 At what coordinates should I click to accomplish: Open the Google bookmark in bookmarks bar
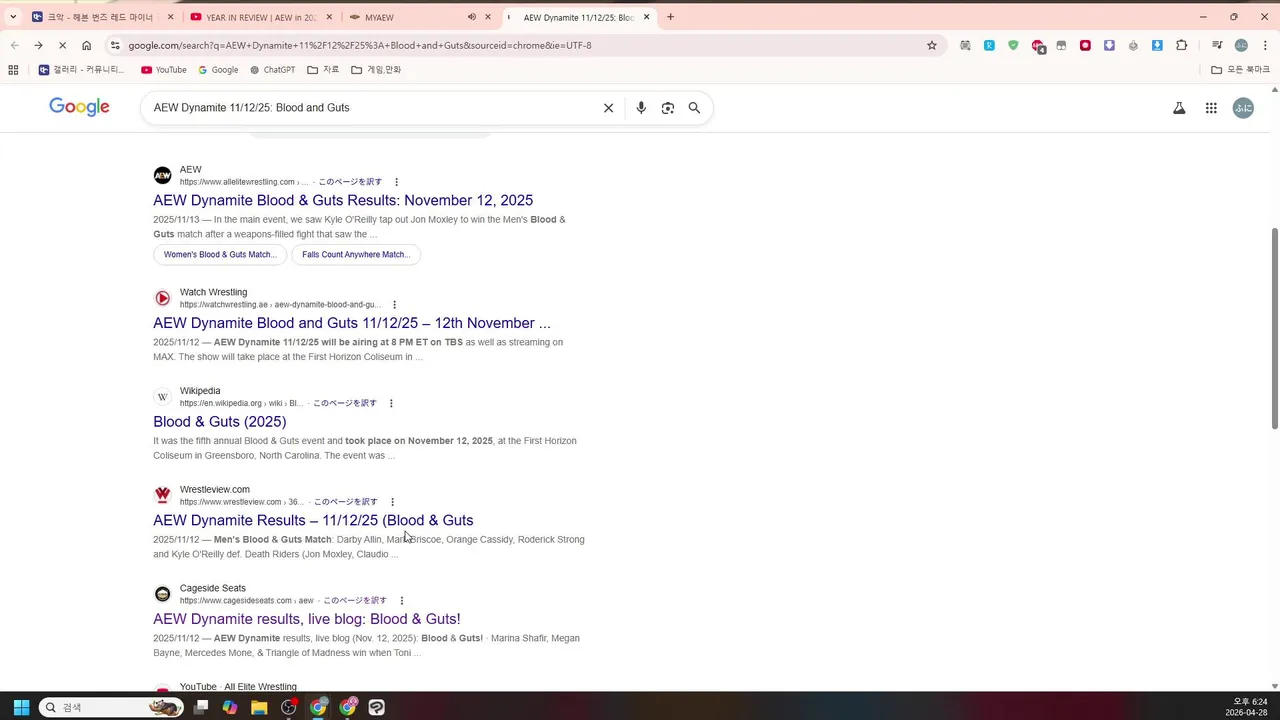coord(218,70)
